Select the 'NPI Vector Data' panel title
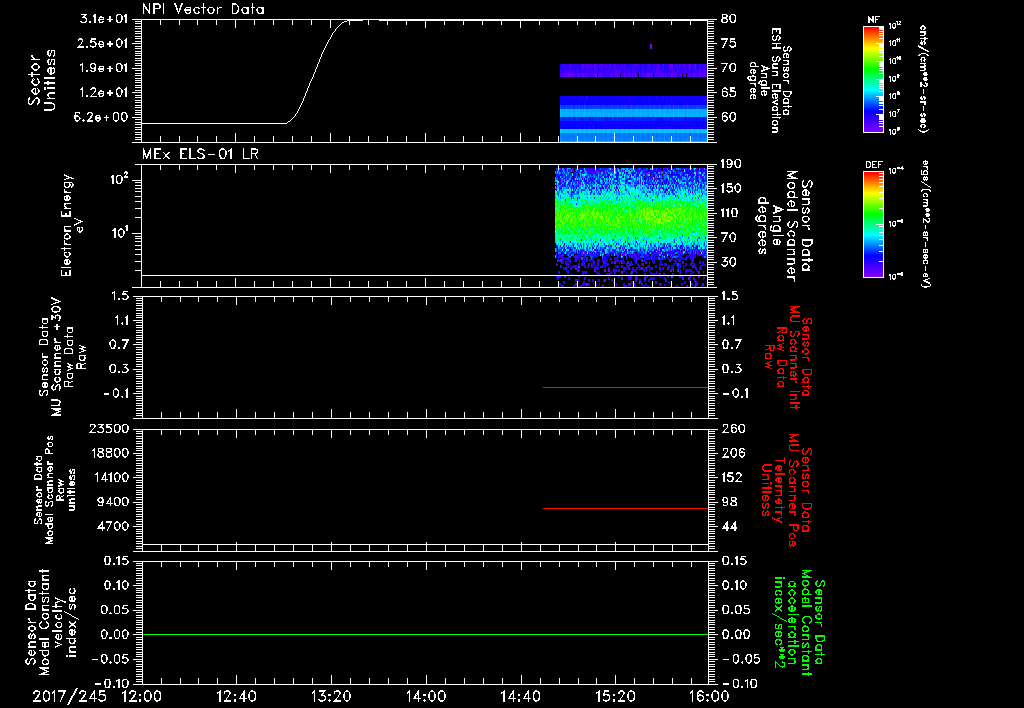The width and height of the screenshot is (1024, 708). click(203, 9)
